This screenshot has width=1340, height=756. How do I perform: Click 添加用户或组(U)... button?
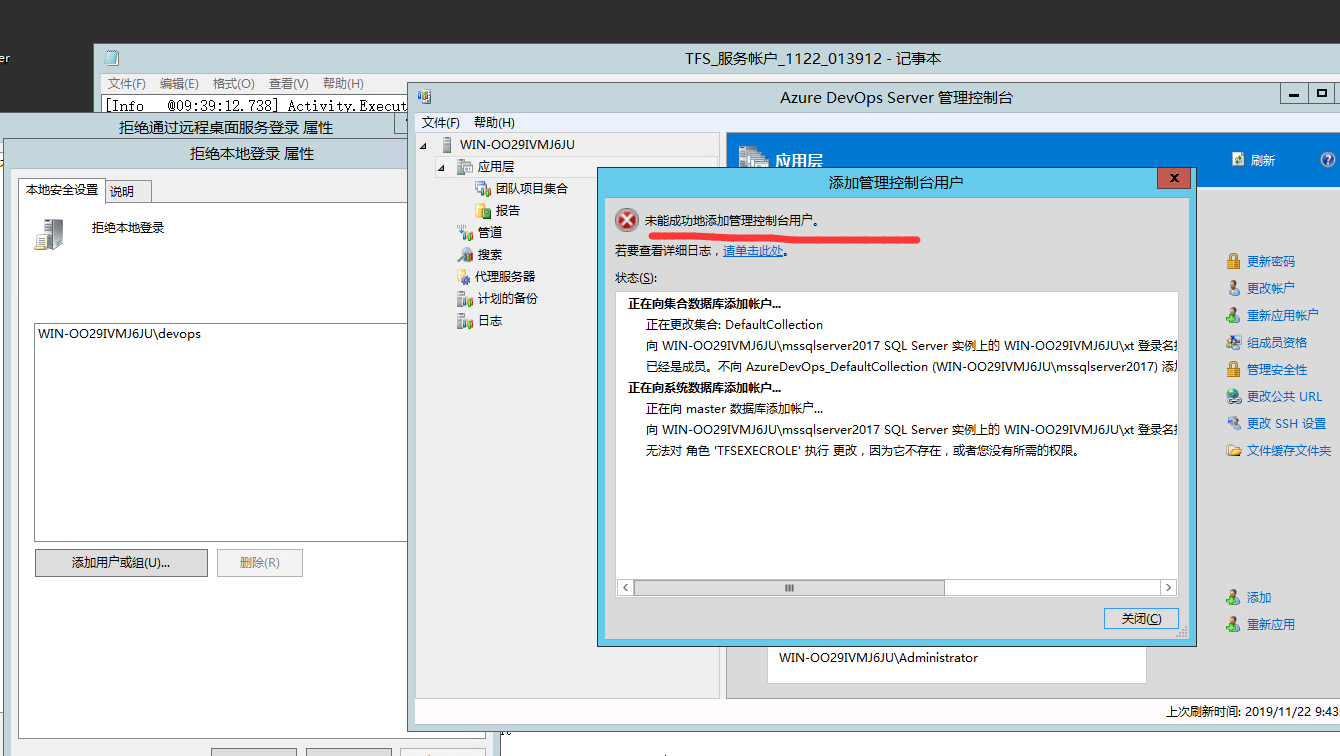121,563
